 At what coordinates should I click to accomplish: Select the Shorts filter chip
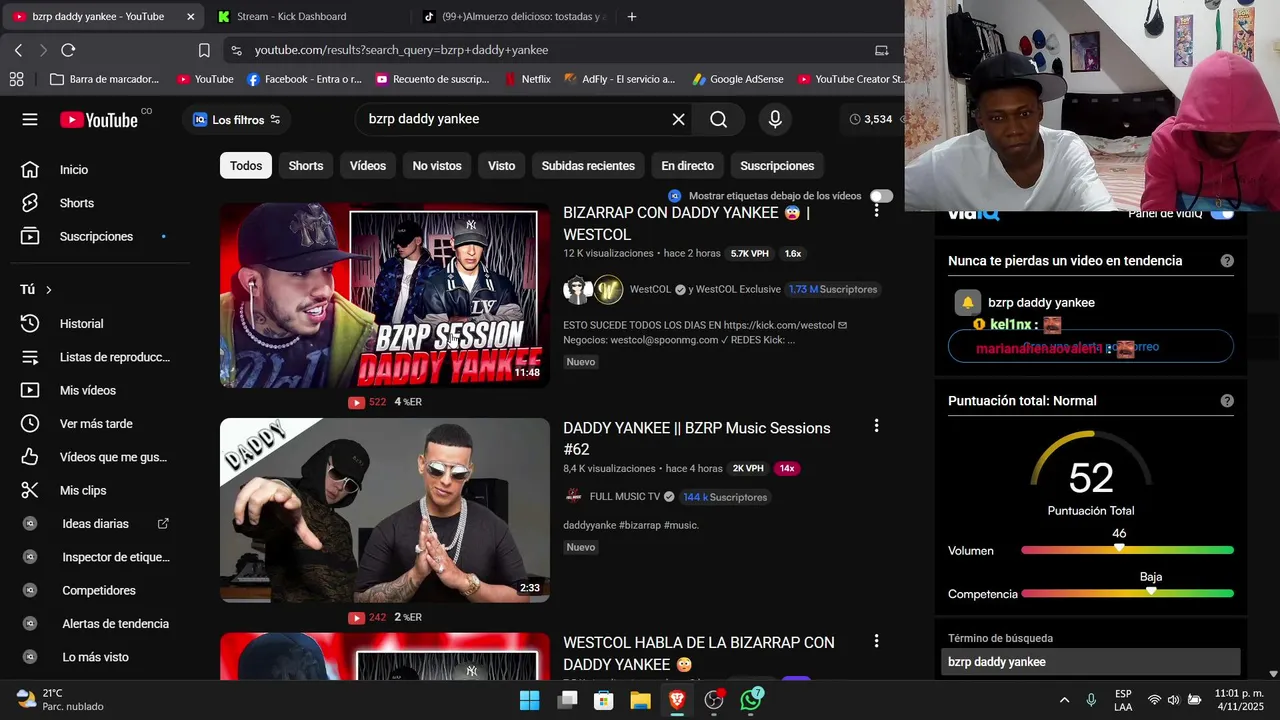[x=306, y=166]
